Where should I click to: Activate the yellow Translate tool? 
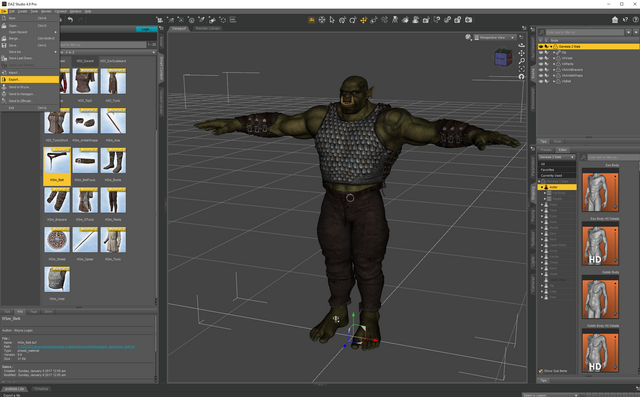363,20
